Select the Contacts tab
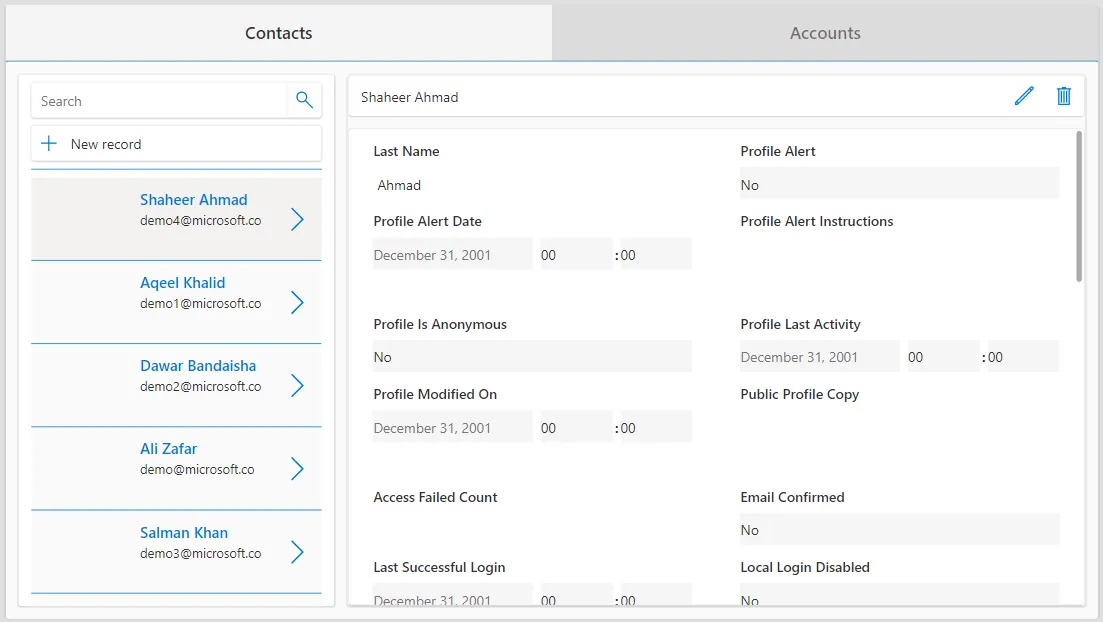This screenshot has width=1103, height=622. 279,33
